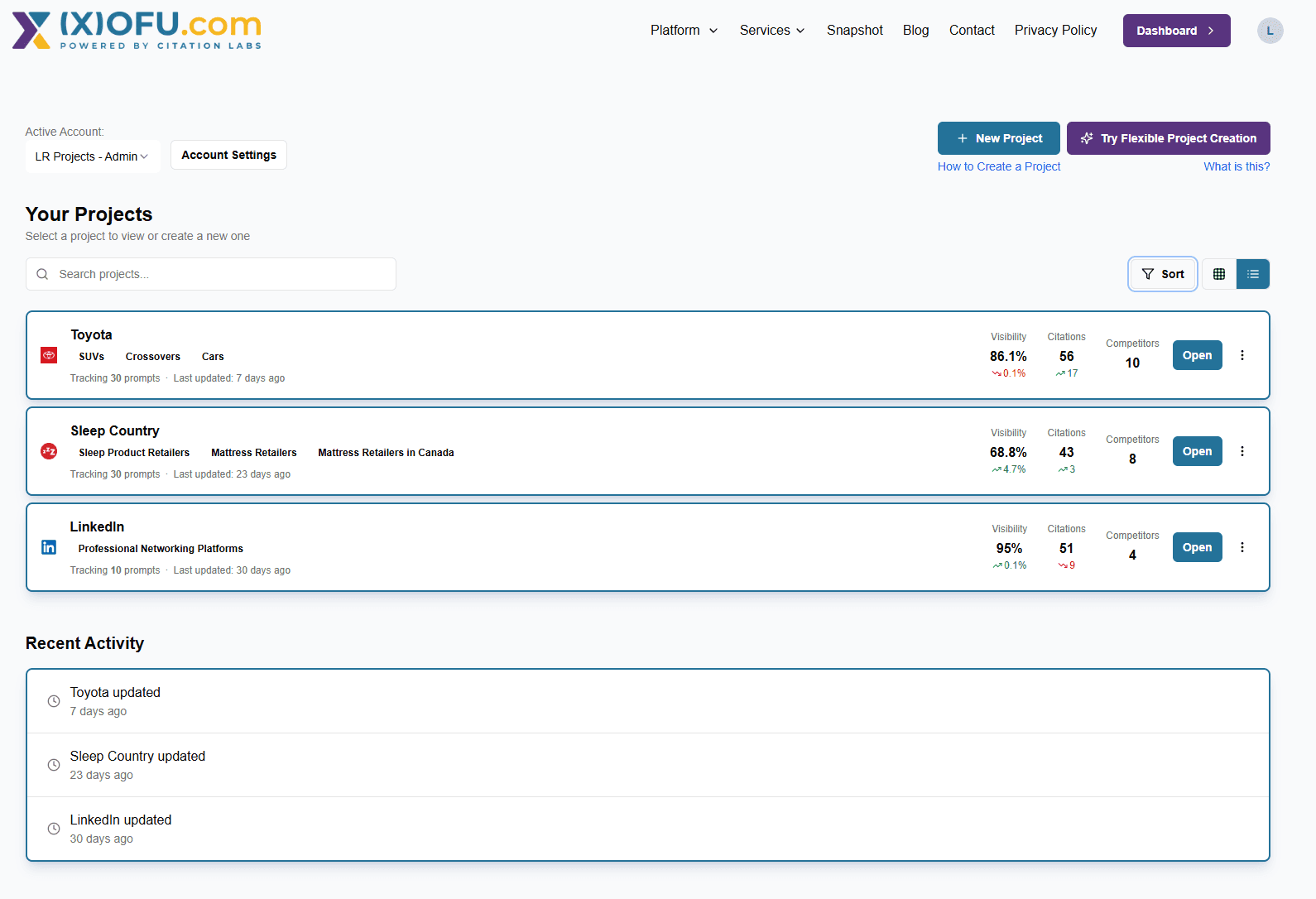The height and width of the screenshot is (899, 1316).
Task: Click Sleep Country competitors count 8
Action: coord(1132,459)
